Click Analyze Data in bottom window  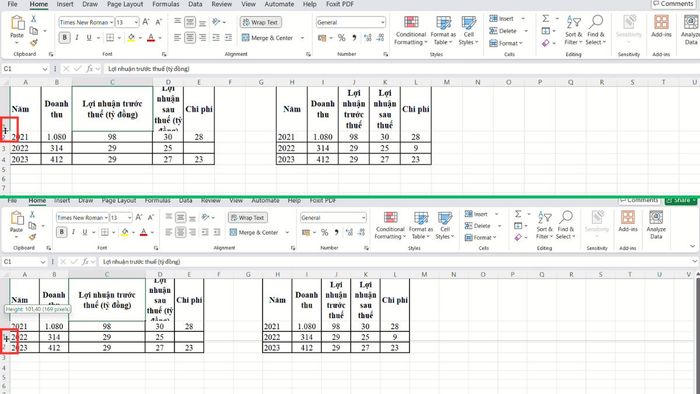[656, 225]
